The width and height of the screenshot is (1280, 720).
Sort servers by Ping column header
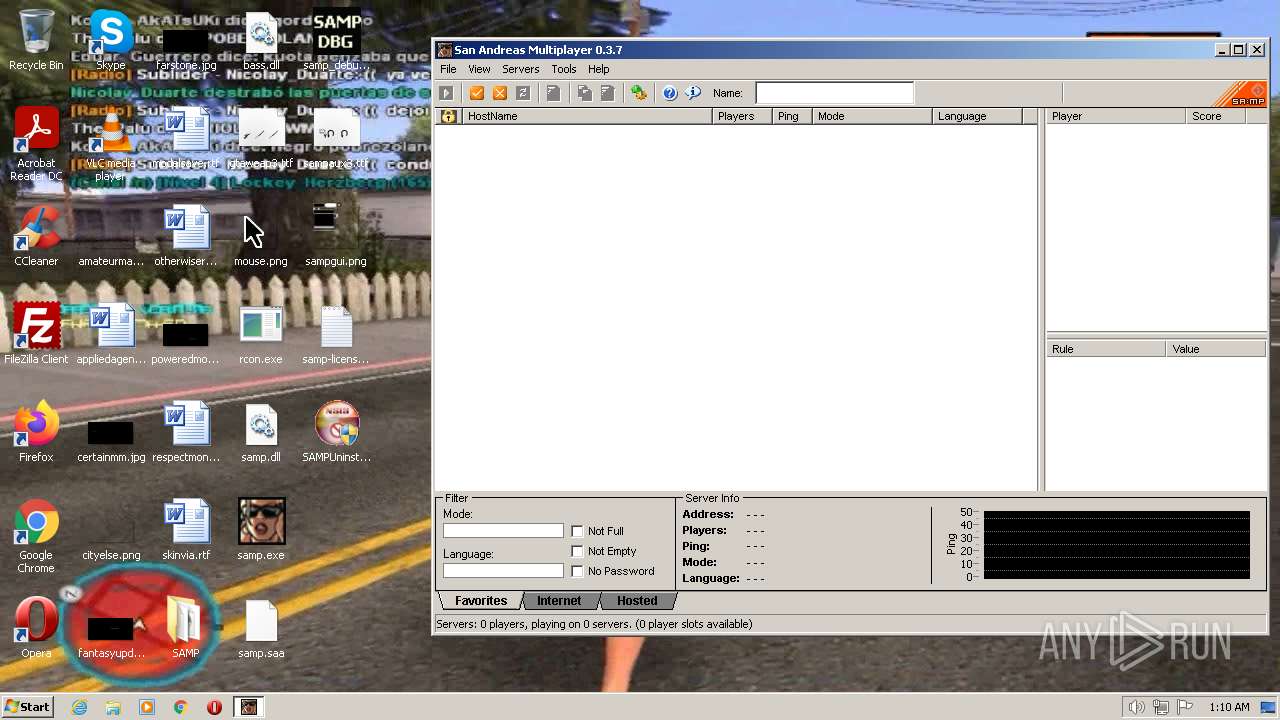tap(792, 116)
